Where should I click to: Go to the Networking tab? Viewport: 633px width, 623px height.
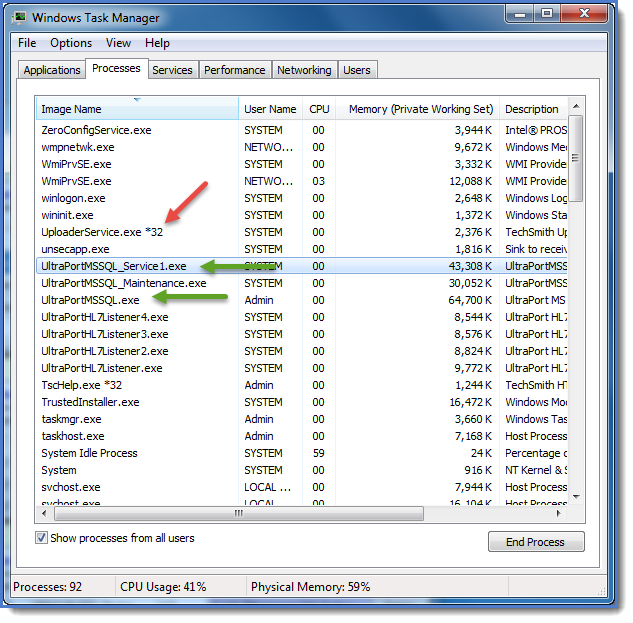point(304,70)
